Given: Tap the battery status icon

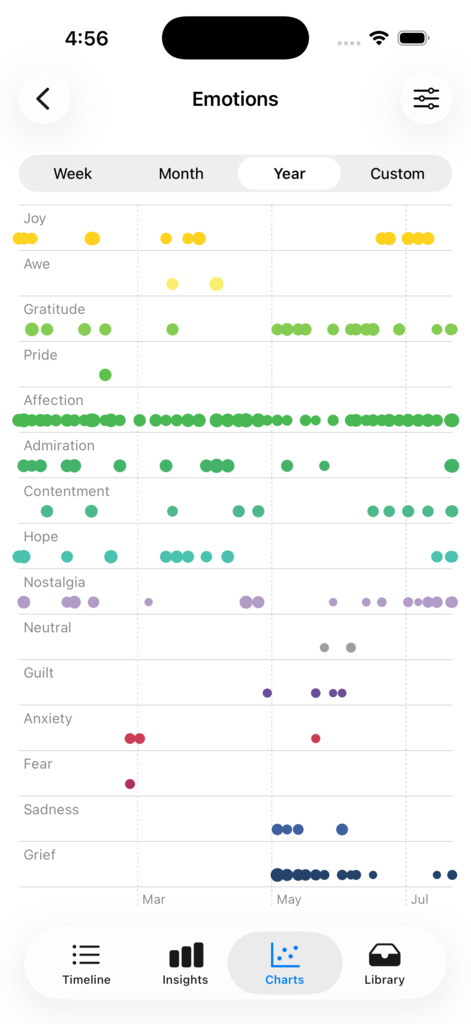Looking at the screenshot, I should click(x=413, y=39).
